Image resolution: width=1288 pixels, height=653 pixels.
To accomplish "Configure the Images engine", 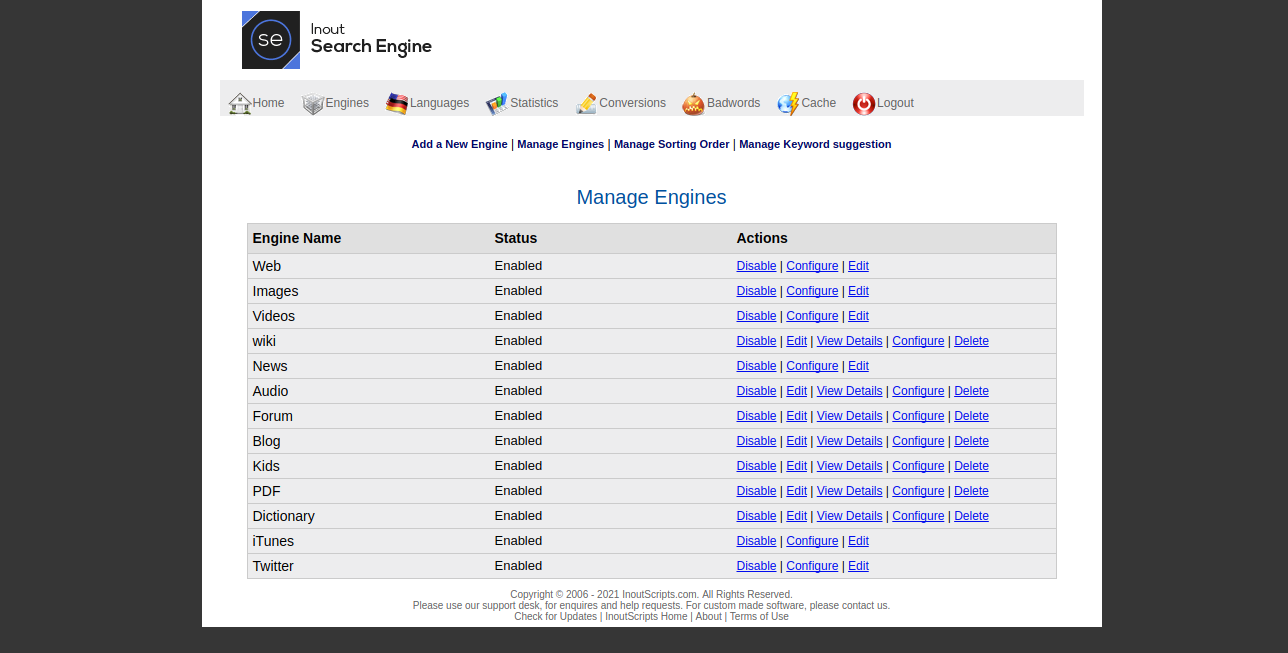I will click(812, 291).
